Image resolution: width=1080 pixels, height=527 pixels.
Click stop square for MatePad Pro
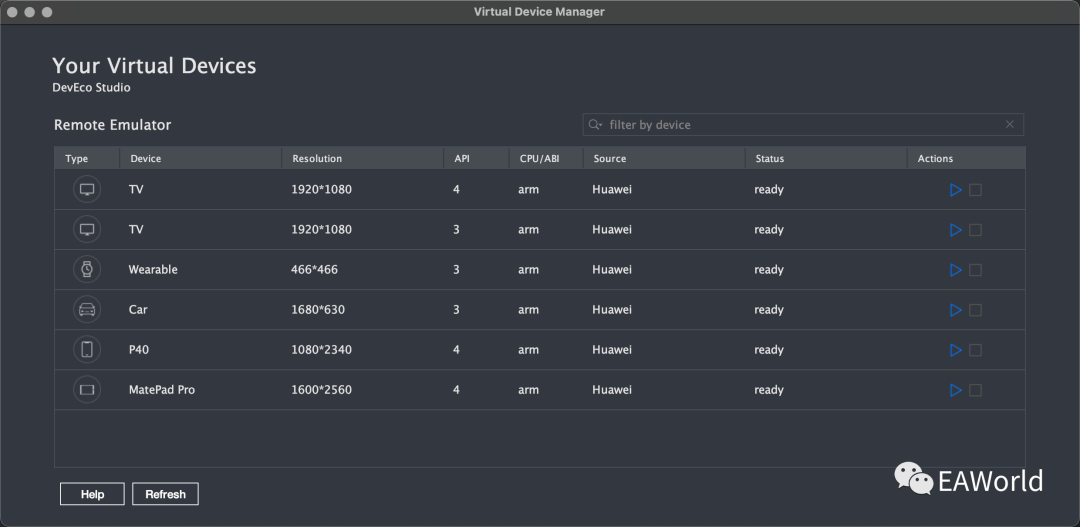[x=975, y=390]
